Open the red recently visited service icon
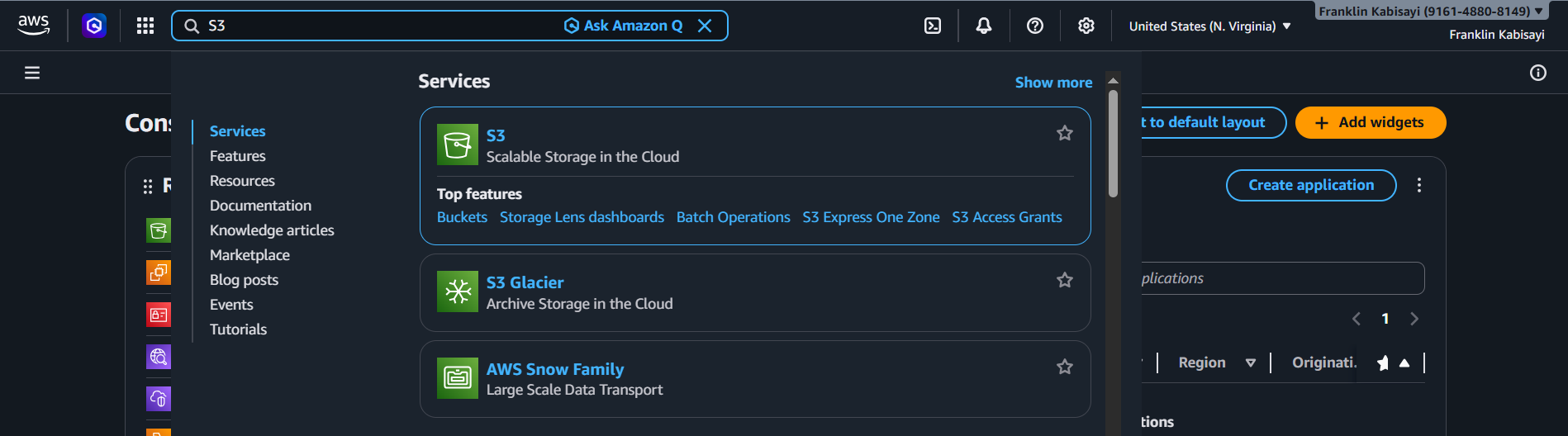The width and height of the screenshot is (1568, 436). (x=159, y=315)
